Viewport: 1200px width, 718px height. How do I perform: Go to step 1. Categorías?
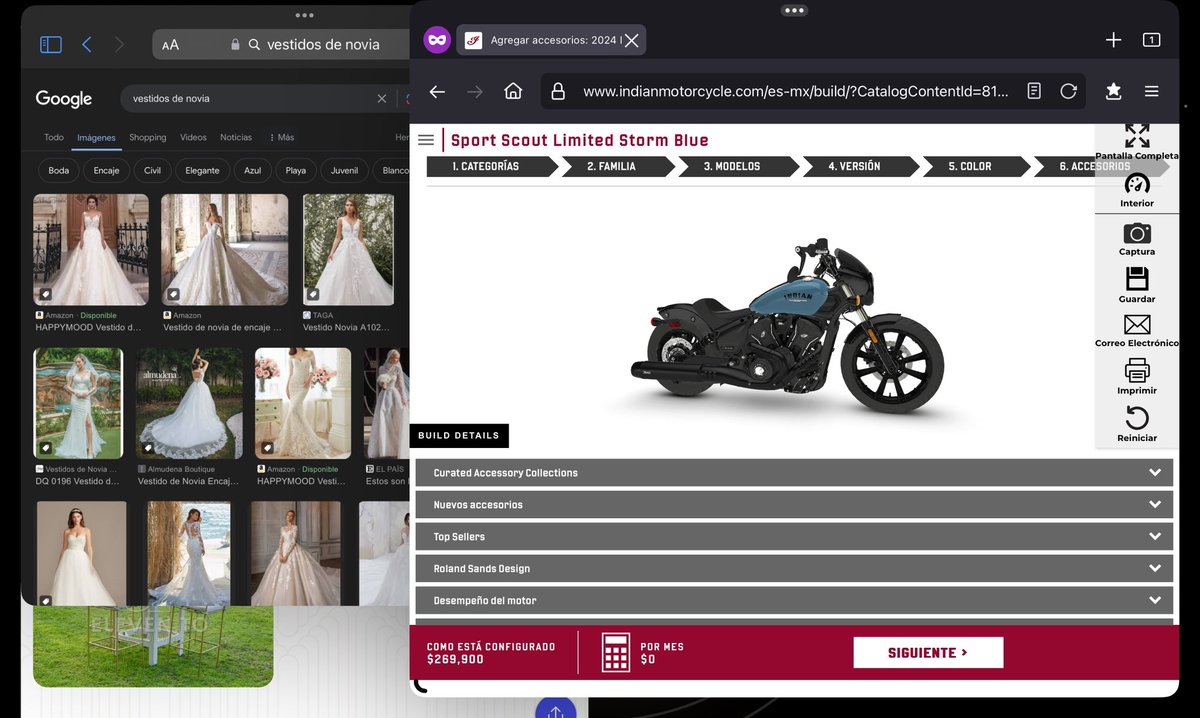pyautogui.click(x=491, y=166)
